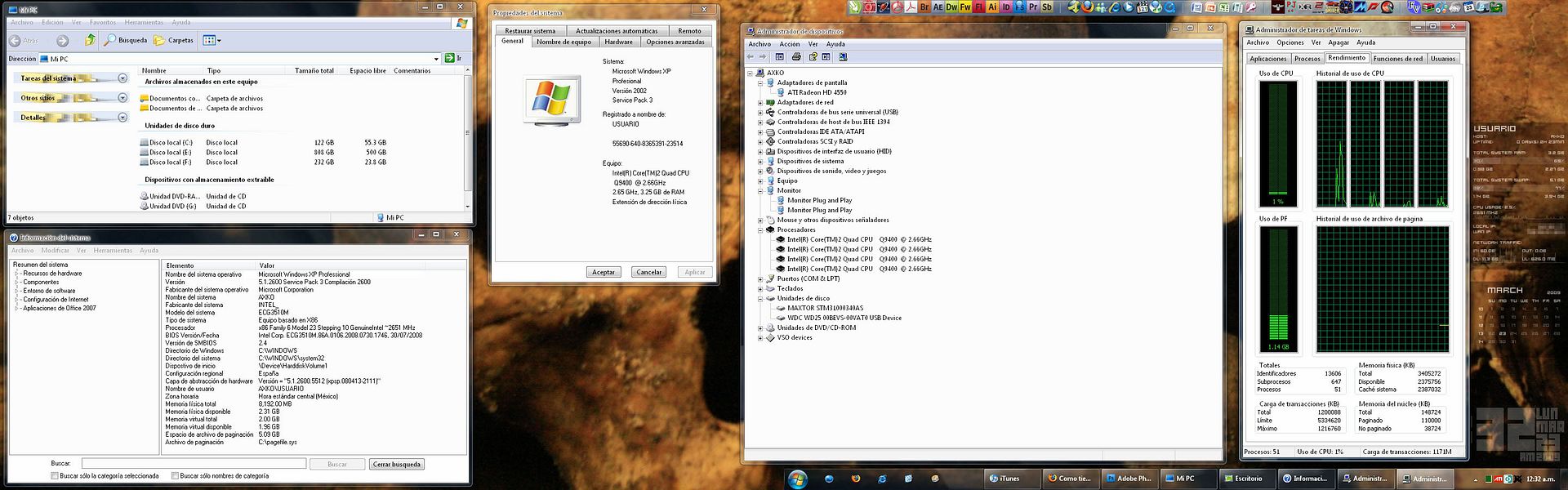Select the ATI Radeon HD 4550 device
Viewport: 1568px width, 490px height.
tap(817, 92)
